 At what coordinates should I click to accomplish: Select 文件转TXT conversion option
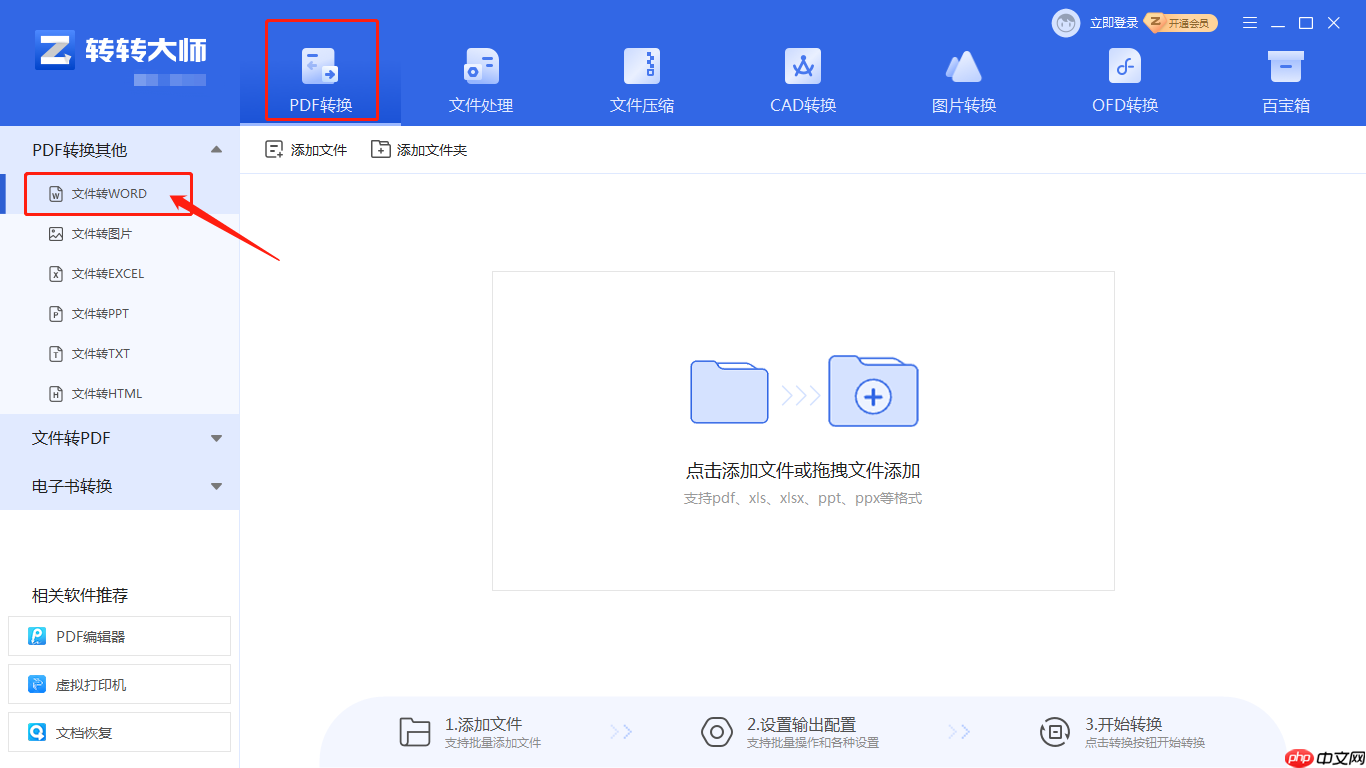click(x=120, y=354)
